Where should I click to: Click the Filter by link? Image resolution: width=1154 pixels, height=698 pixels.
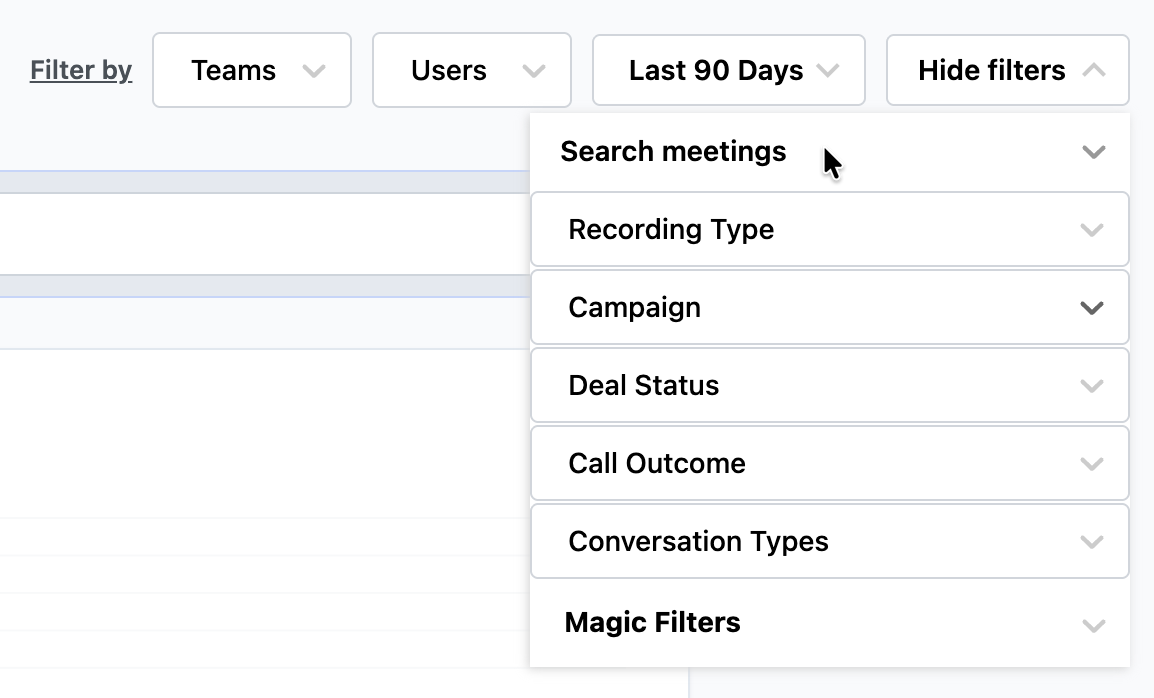[81, 71]
